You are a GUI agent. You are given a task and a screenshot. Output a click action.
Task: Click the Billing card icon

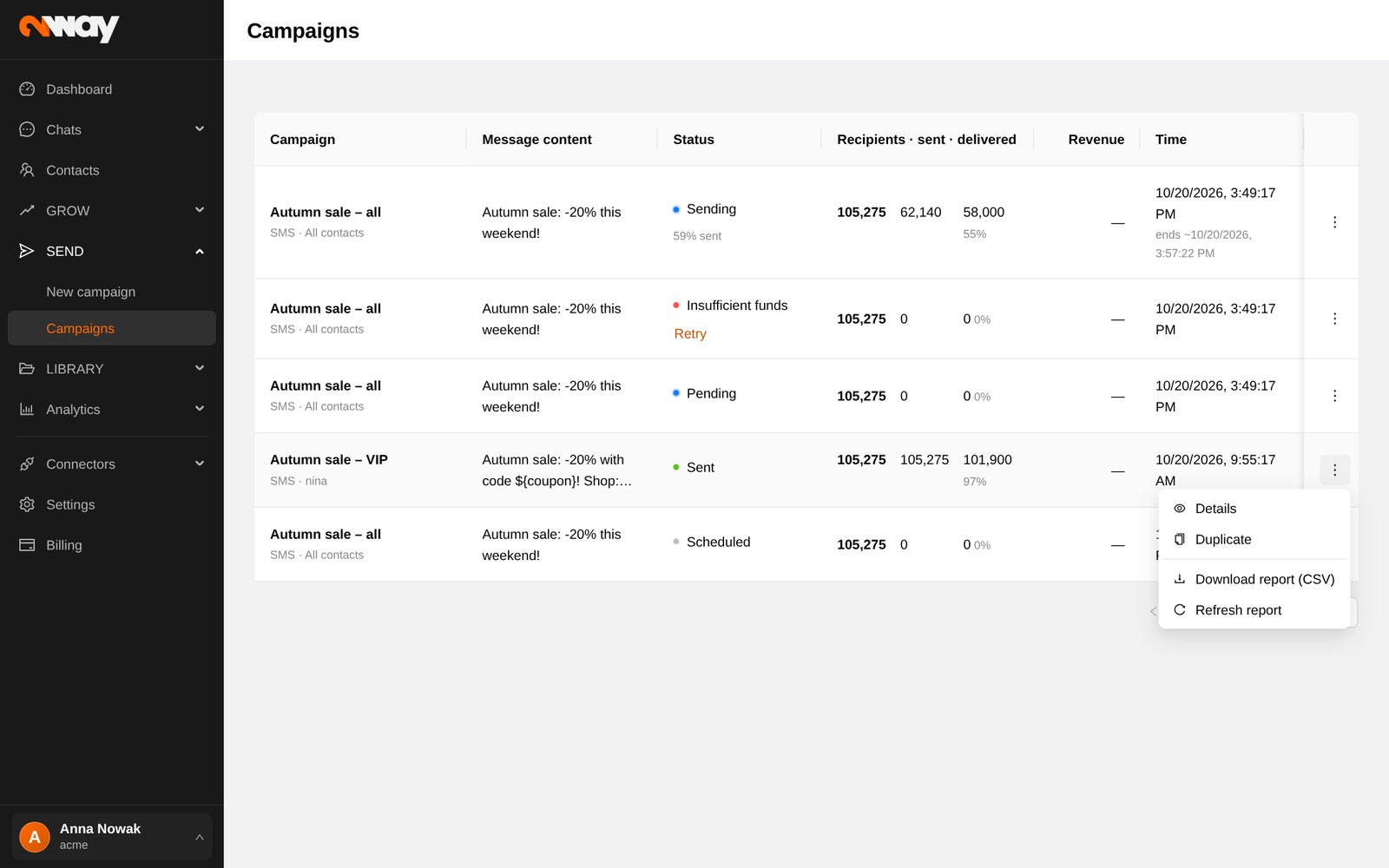tap(27, 545)
